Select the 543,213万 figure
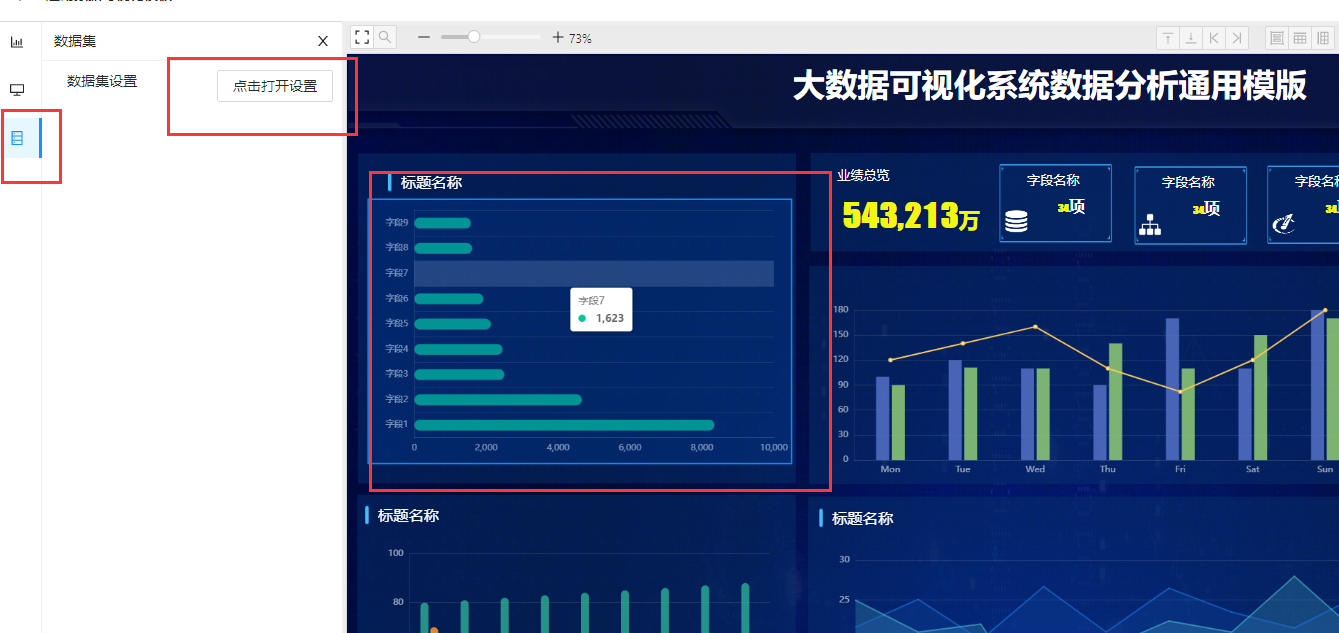This screenshot has height=633, width=1339. pyautogui.click(x=911, y=216)
